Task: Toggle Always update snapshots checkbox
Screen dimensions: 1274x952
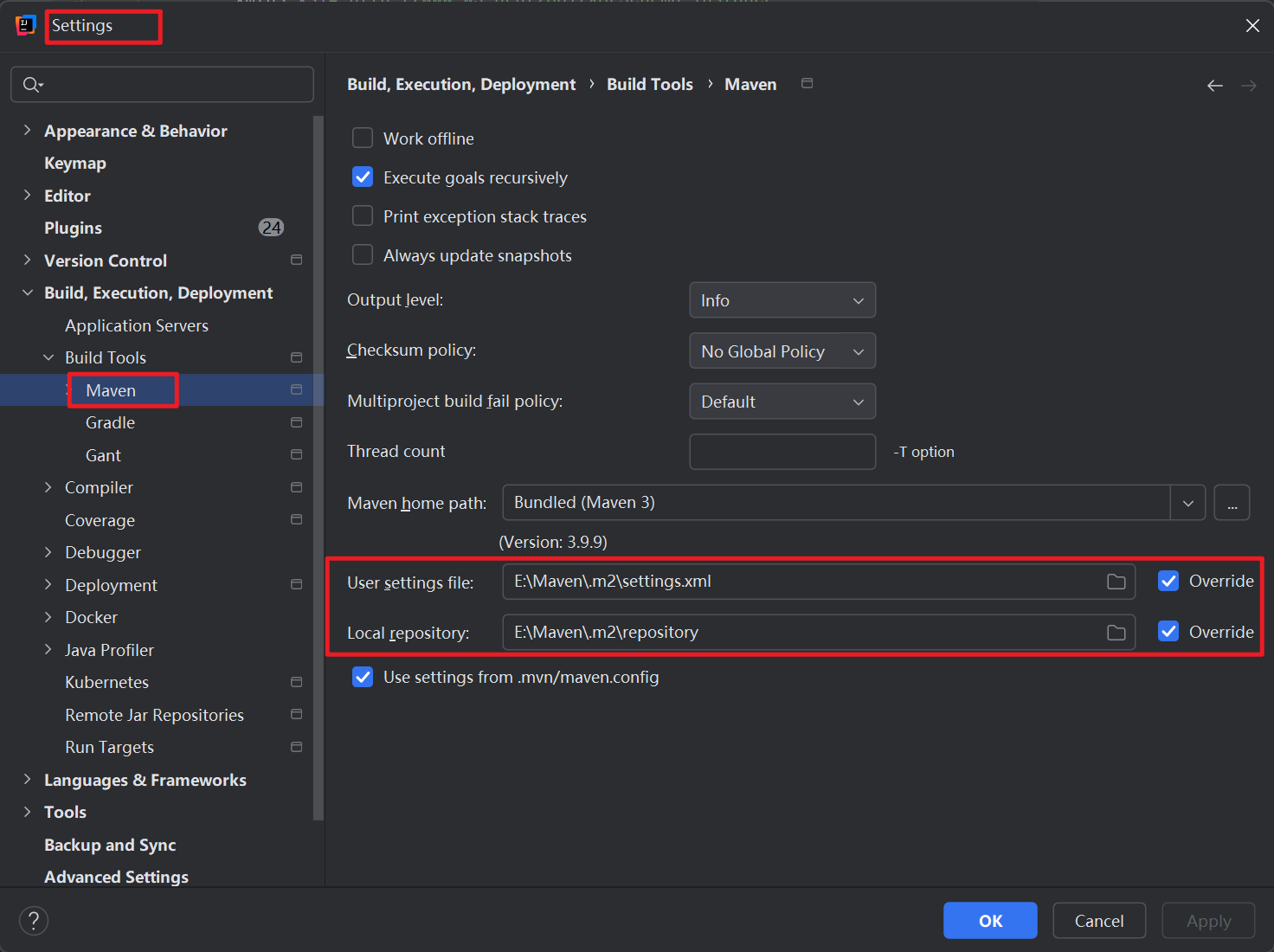Action: coord(363,254)
